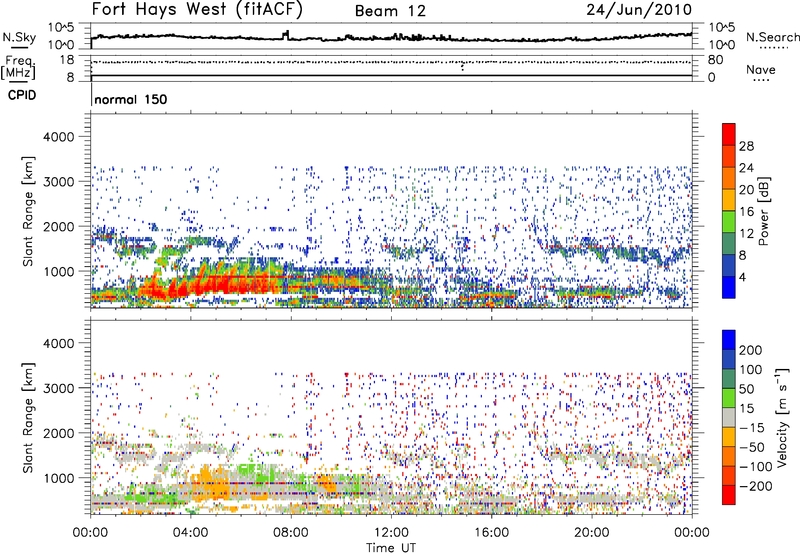800x554 pixels.
Task: Select velocity panel's "Slant Range [km]" label
Action: [29, 418]
